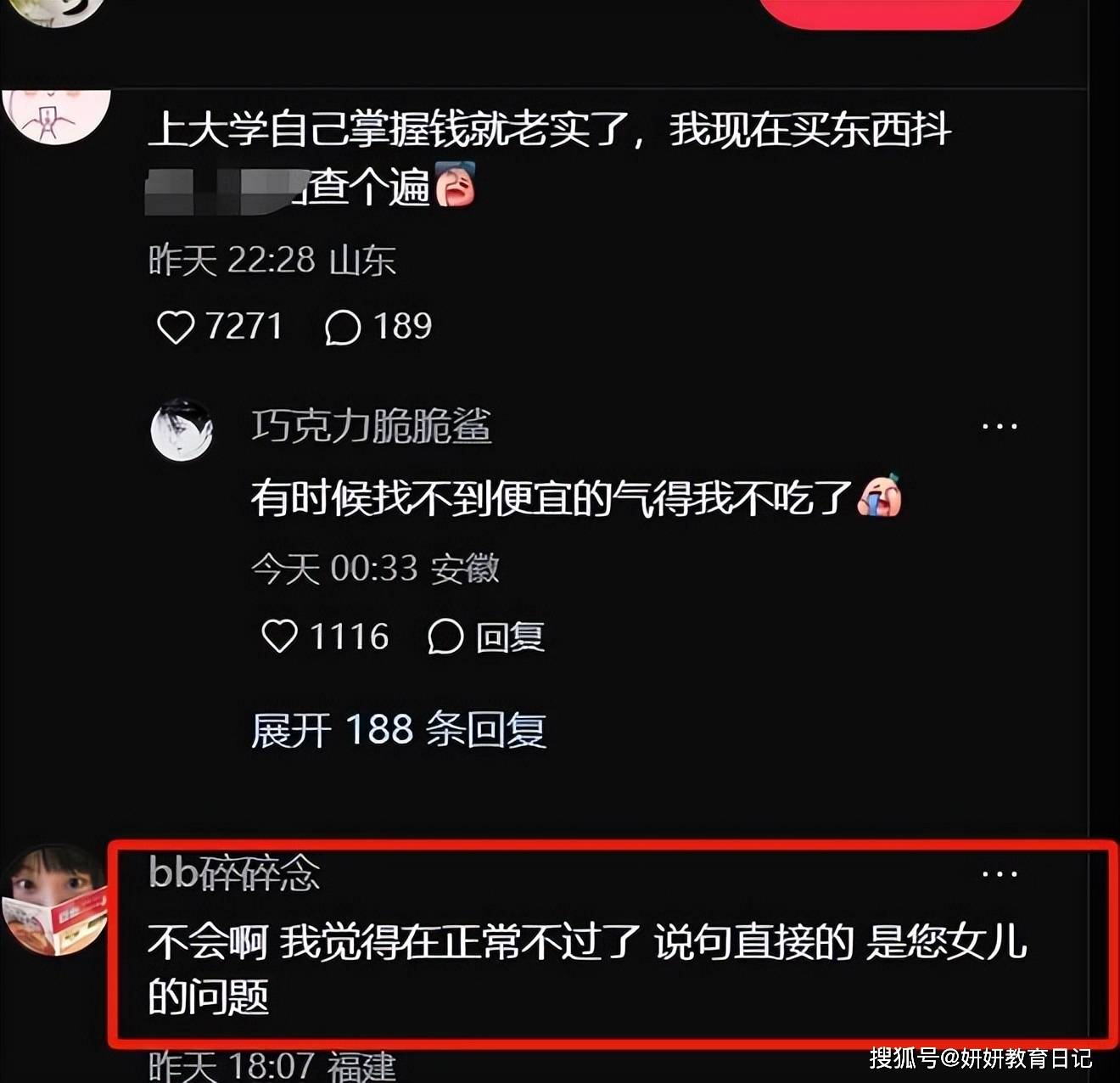Select the highlighted comment 不会啊 我觉得在正常不过了
1120x1083 pixels.
[587, 969]
